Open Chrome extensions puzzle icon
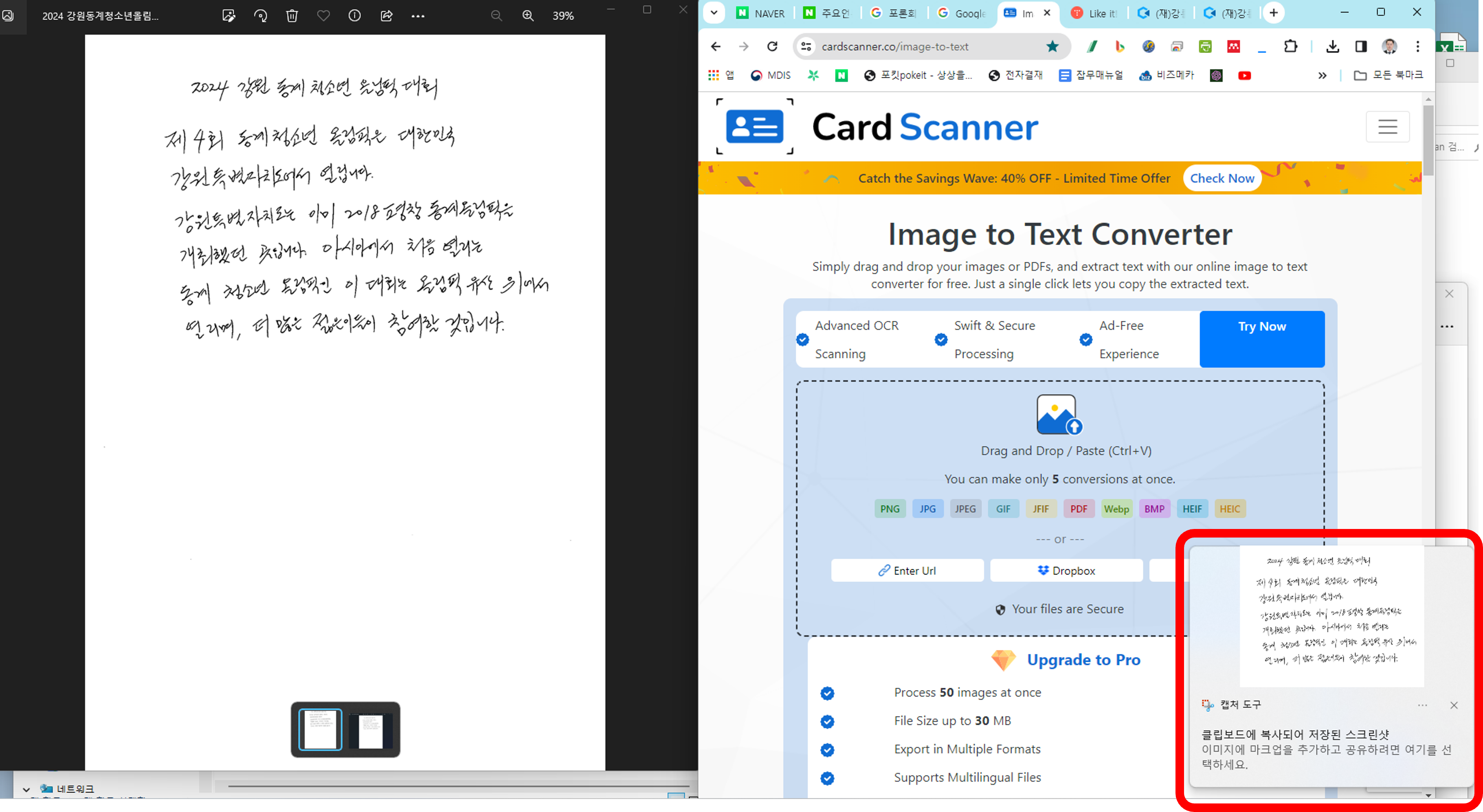 1290,46
